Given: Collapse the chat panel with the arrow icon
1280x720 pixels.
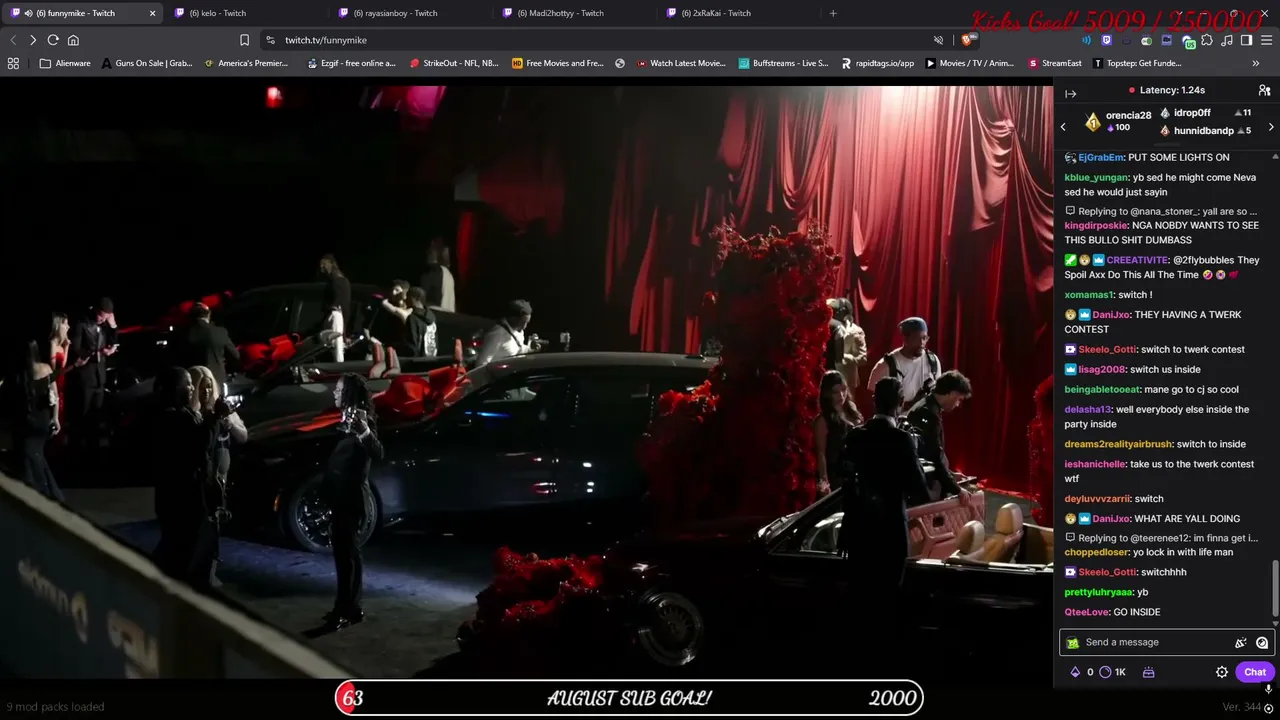Looking at the screenshot, I should coord(1070,93).
